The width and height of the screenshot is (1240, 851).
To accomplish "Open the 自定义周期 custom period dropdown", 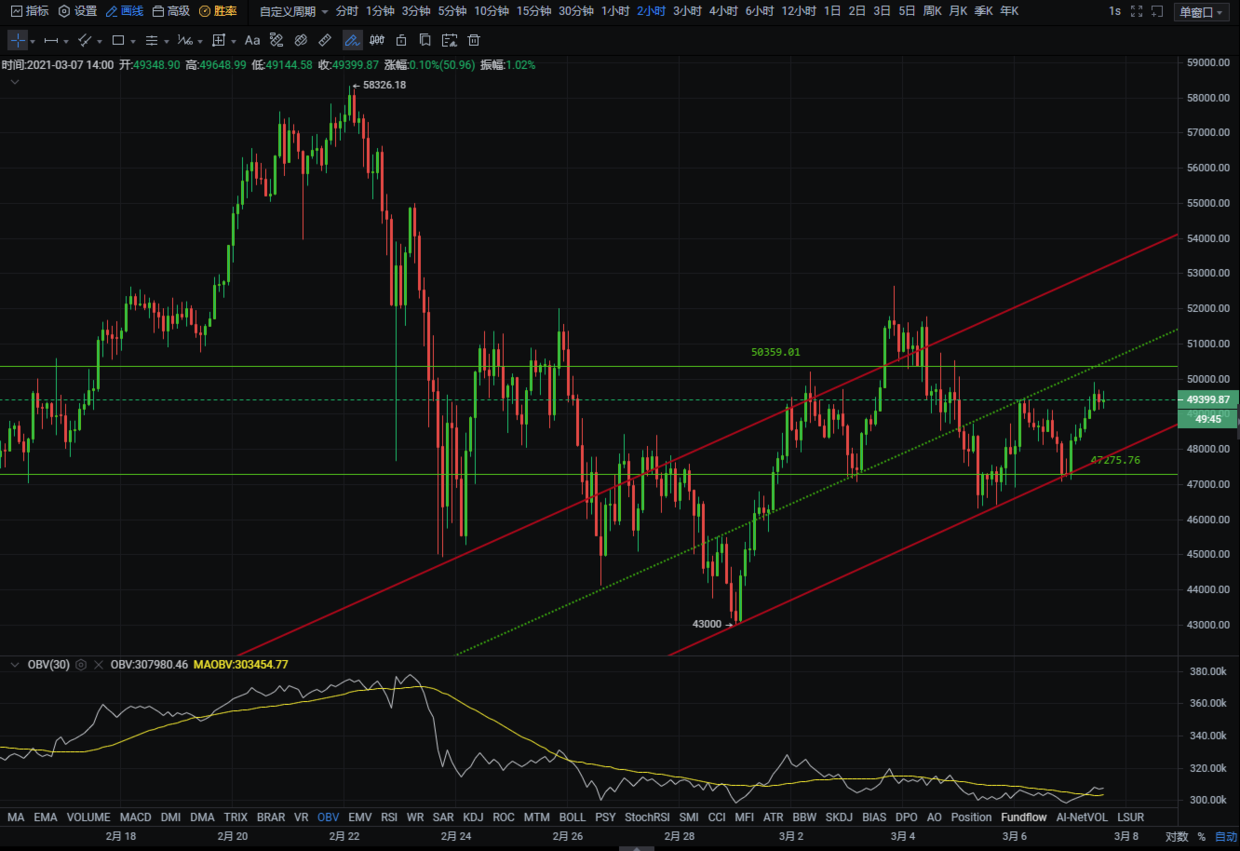I will click(294, 11).
